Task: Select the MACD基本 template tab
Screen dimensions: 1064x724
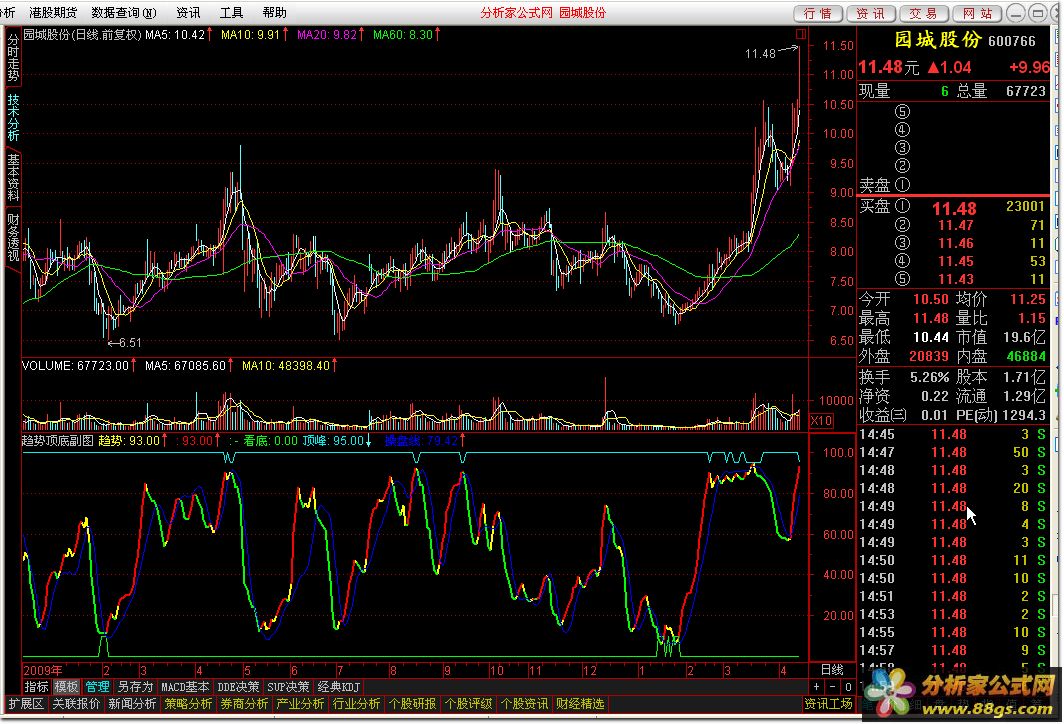Action: pos(185,687)
